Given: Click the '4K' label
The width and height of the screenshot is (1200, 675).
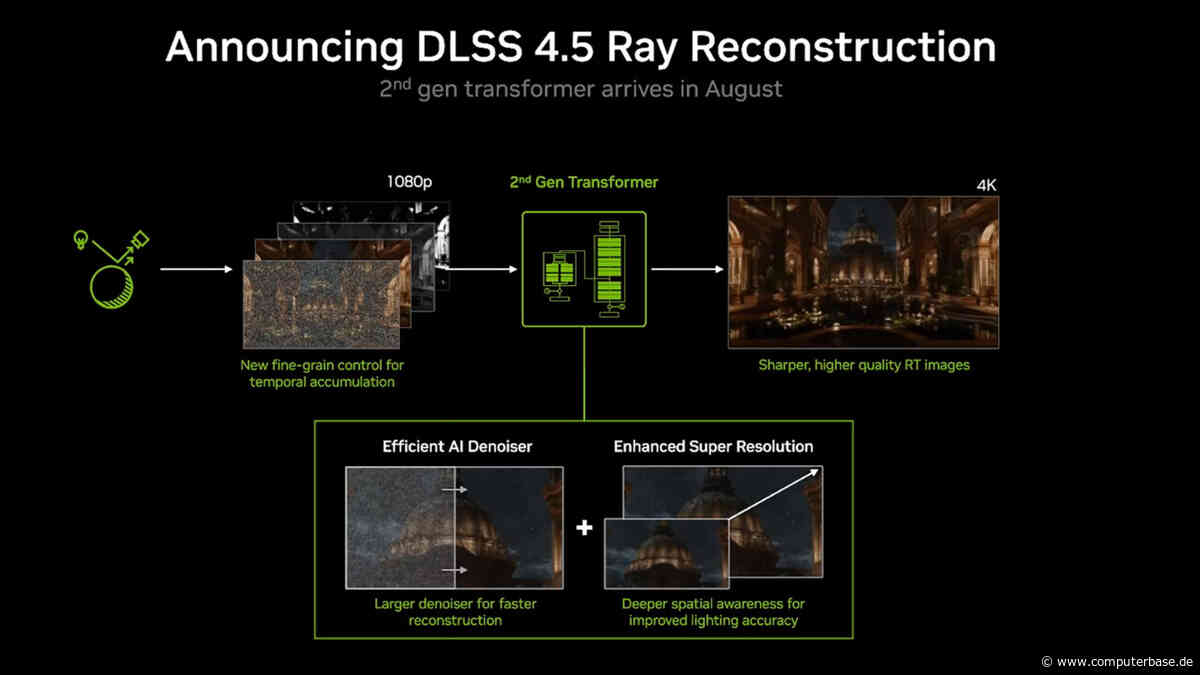Looking at the screenshot, I should [x=987, y=185].
